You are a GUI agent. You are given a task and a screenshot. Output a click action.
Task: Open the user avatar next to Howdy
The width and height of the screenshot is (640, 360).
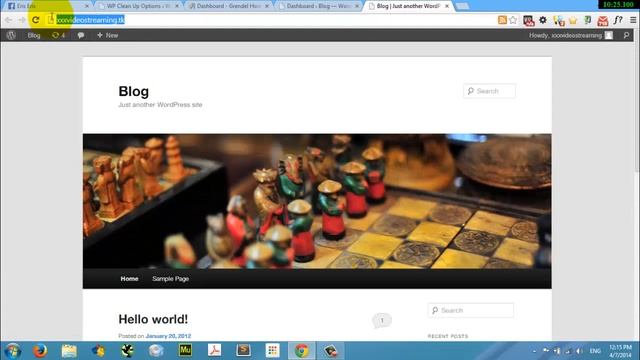[609, 35]
